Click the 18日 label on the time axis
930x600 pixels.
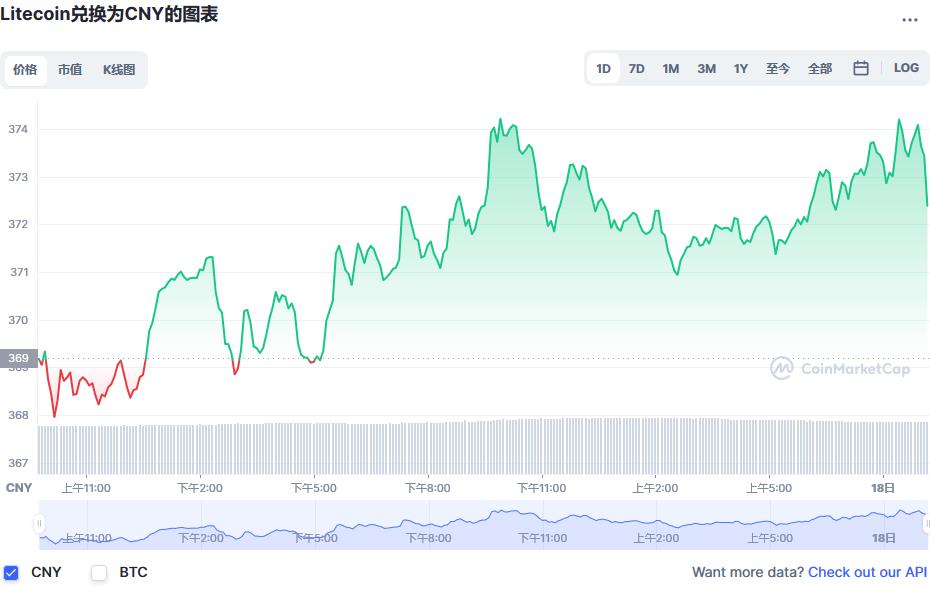[884, 487]
